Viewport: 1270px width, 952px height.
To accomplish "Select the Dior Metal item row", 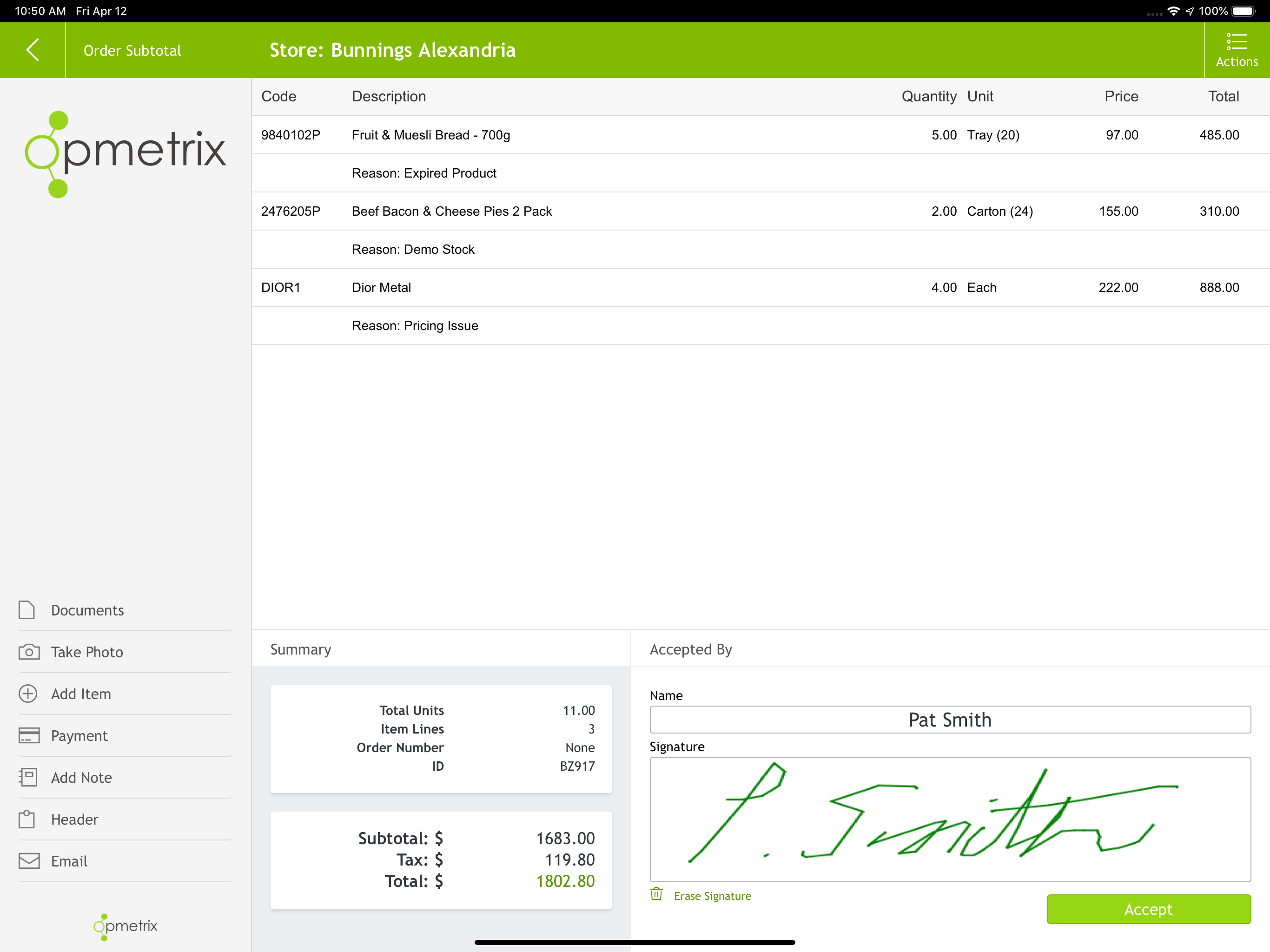I will pos(760,288).
